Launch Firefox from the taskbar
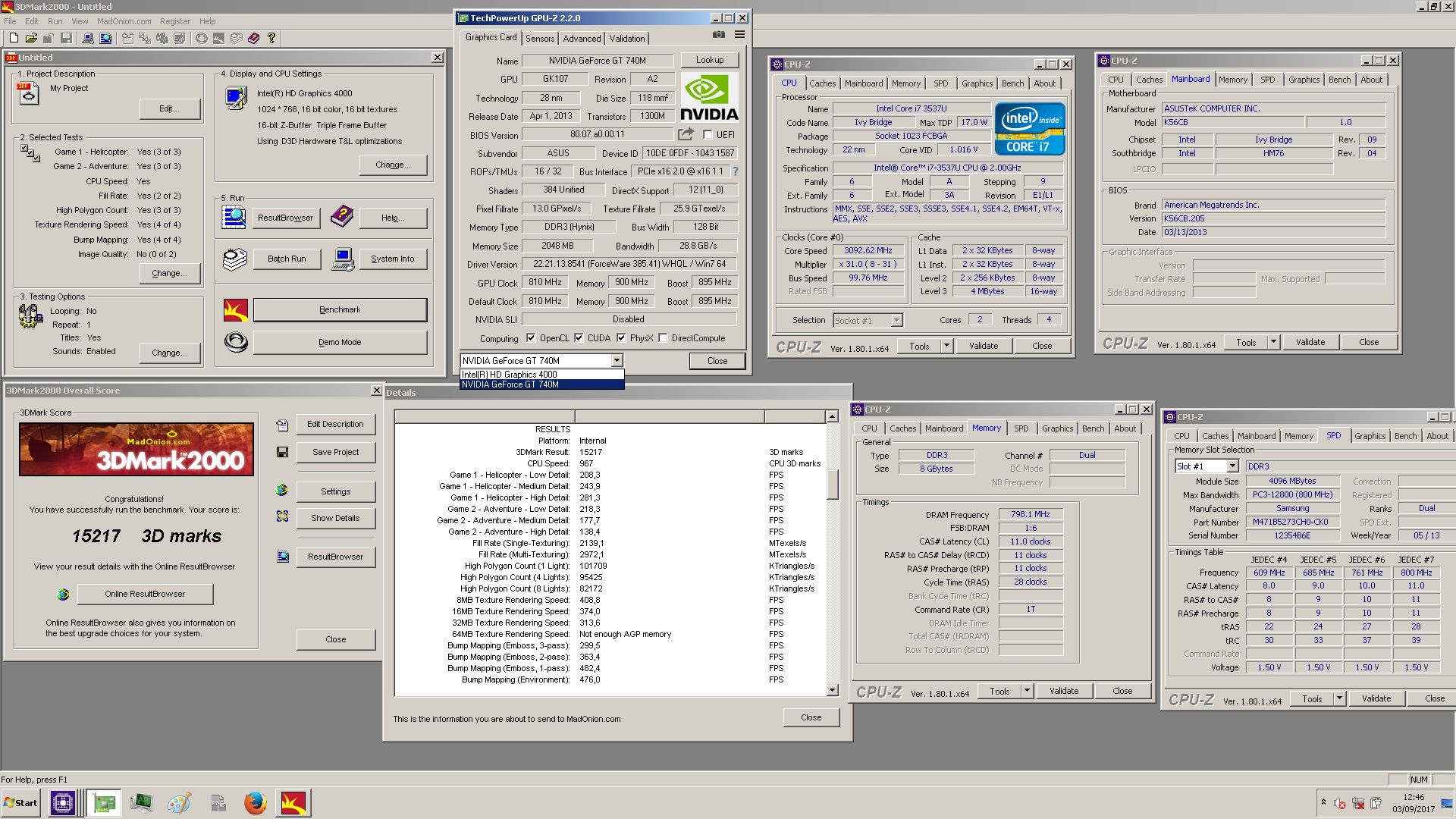Viewport: 1456px width, 819px height. click(255, 803)
